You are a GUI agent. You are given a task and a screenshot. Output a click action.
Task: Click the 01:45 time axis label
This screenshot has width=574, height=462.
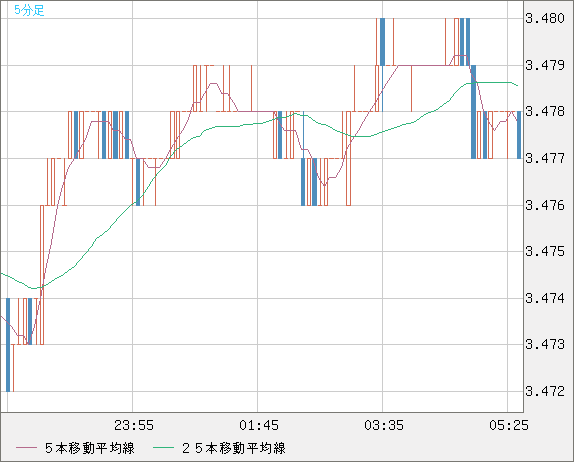pyautogui.click(x=259, y=425)
